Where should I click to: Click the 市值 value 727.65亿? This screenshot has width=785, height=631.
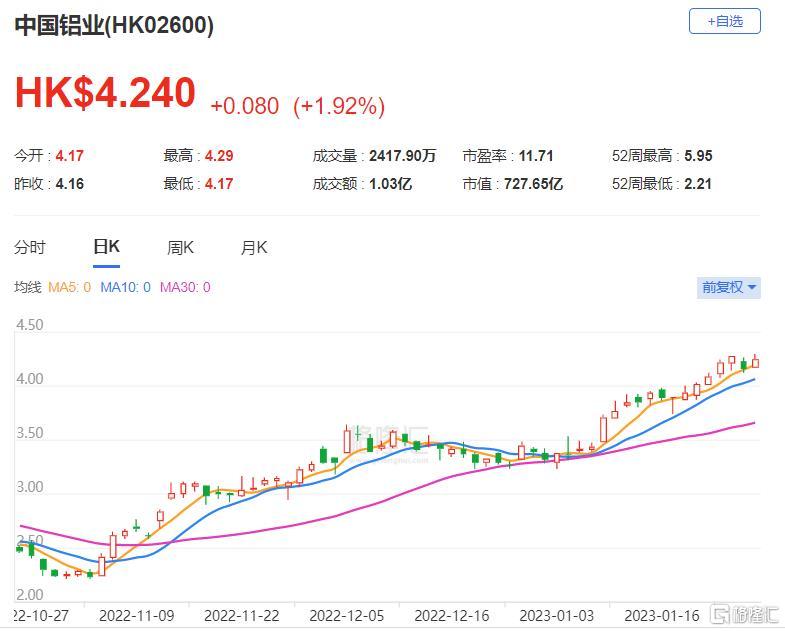(533, 184)
